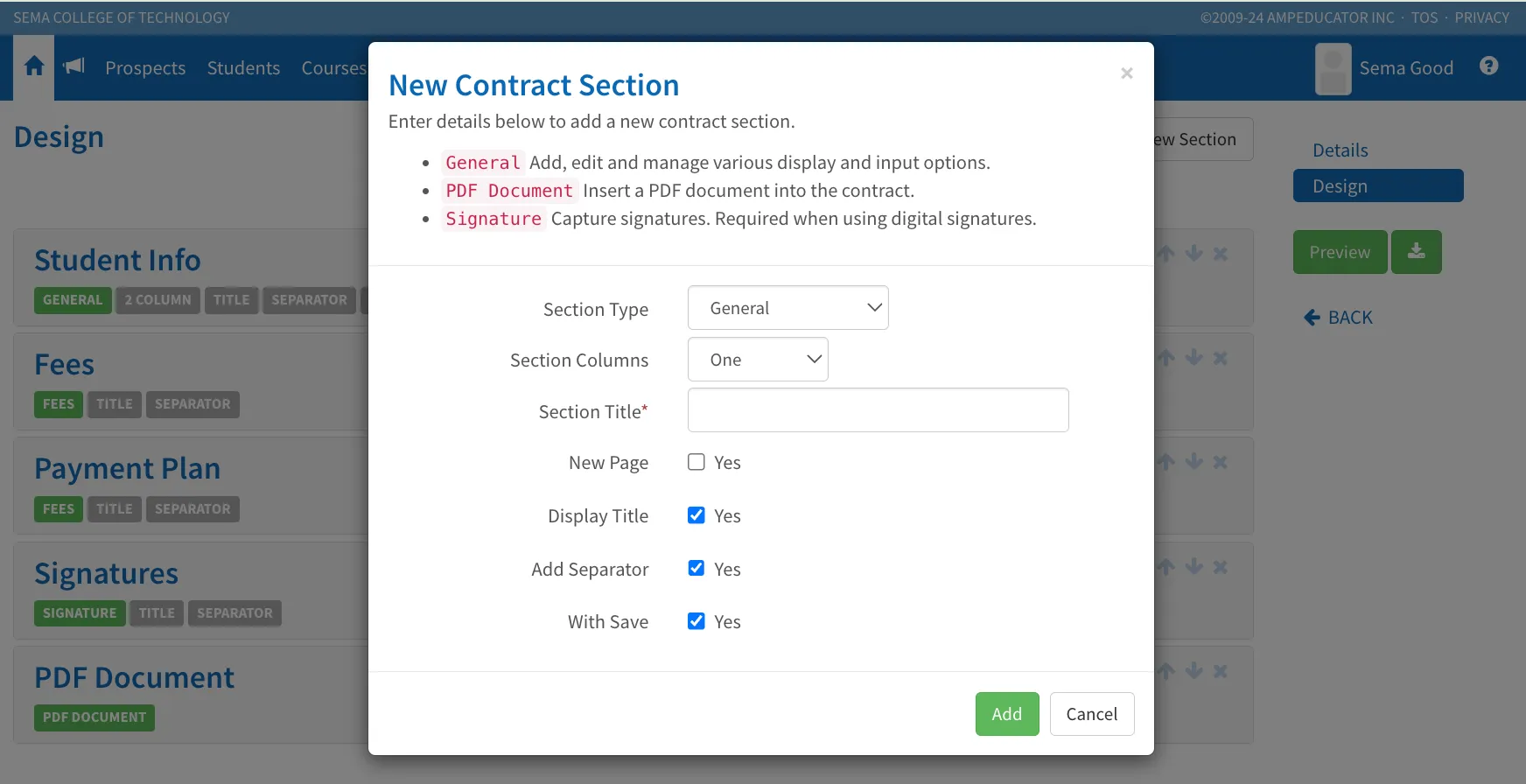
Task: Delete the Student Info section
Action: (1221, 254)
